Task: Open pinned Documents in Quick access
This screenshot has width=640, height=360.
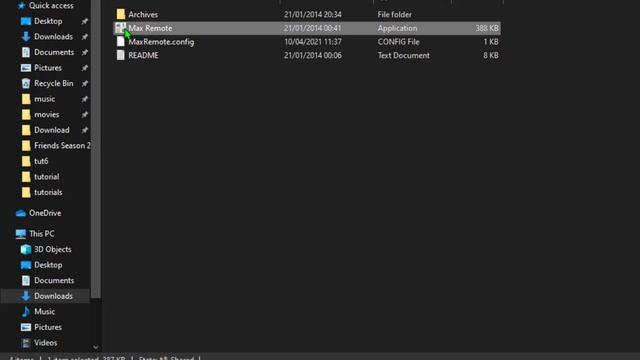Action: (54, 52)
